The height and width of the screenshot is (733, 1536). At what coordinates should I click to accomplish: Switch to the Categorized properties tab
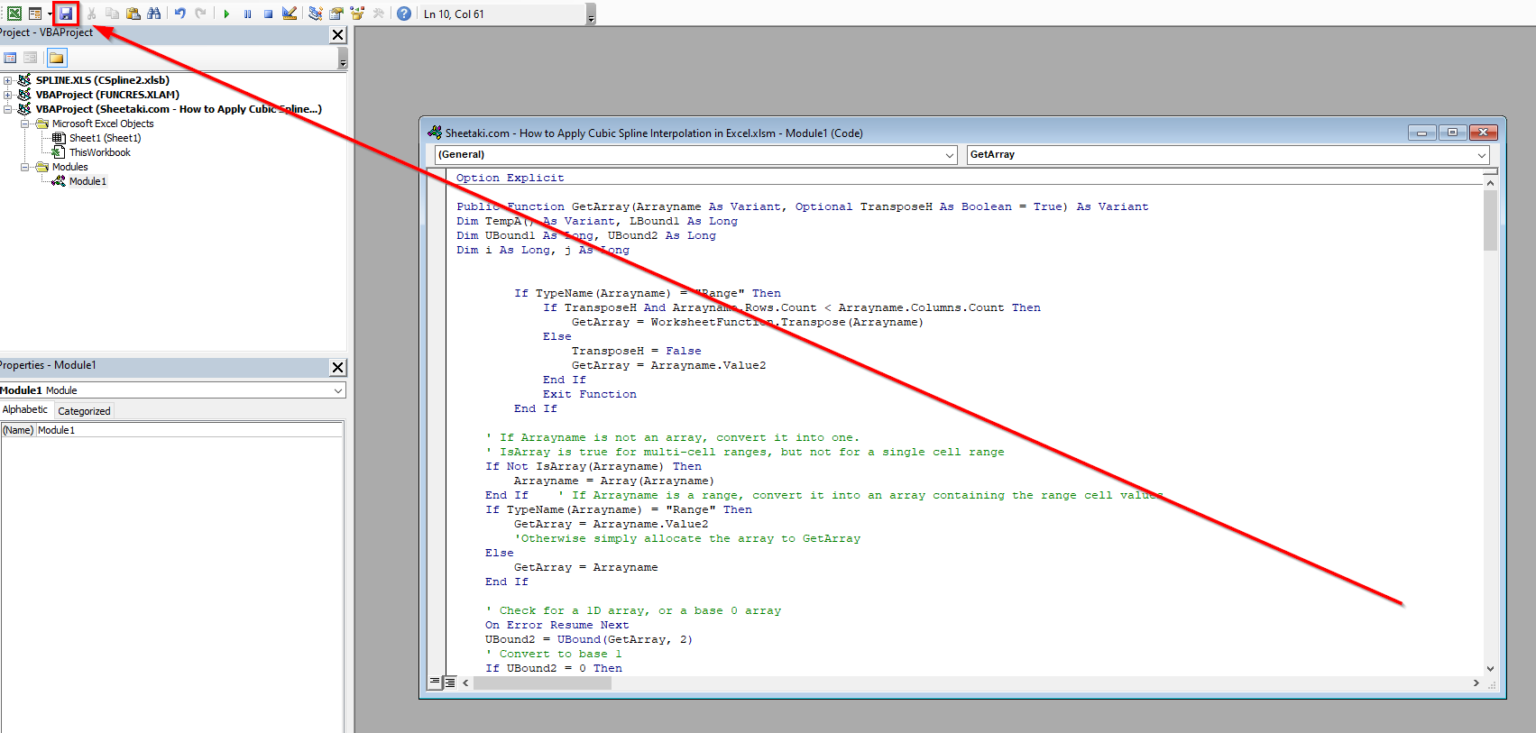click(83, 410)
